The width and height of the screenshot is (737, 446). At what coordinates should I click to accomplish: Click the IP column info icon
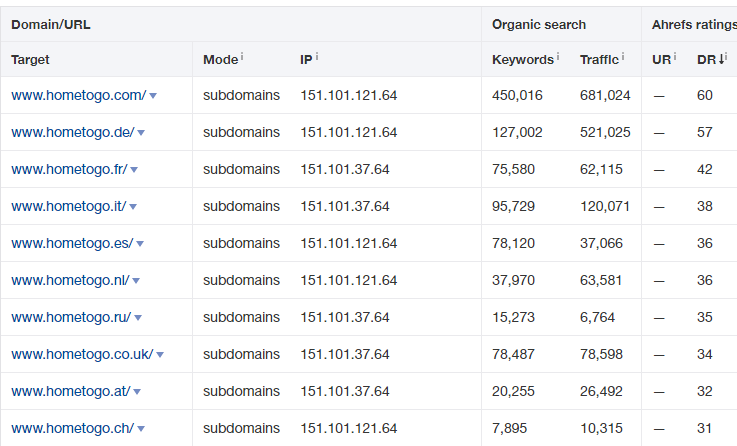pyautogui.click(x=317, y=57)
